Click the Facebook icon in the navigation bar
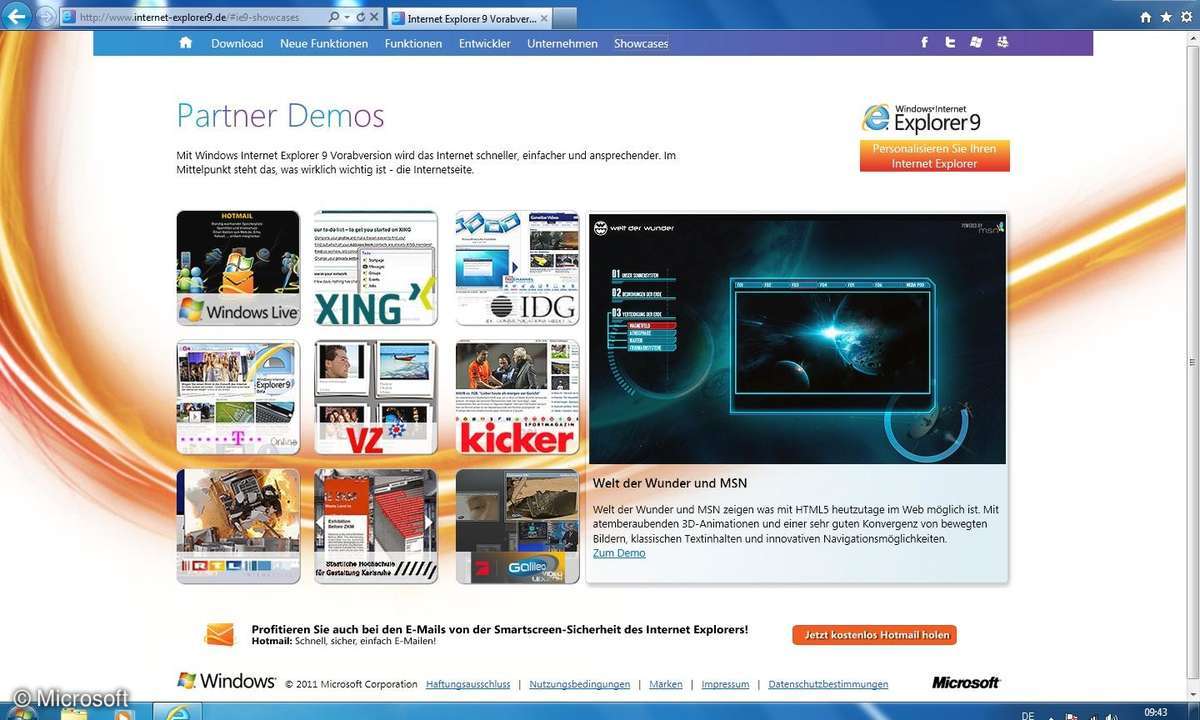Screen dimensions: 1200x720 [x=924, y=42]
